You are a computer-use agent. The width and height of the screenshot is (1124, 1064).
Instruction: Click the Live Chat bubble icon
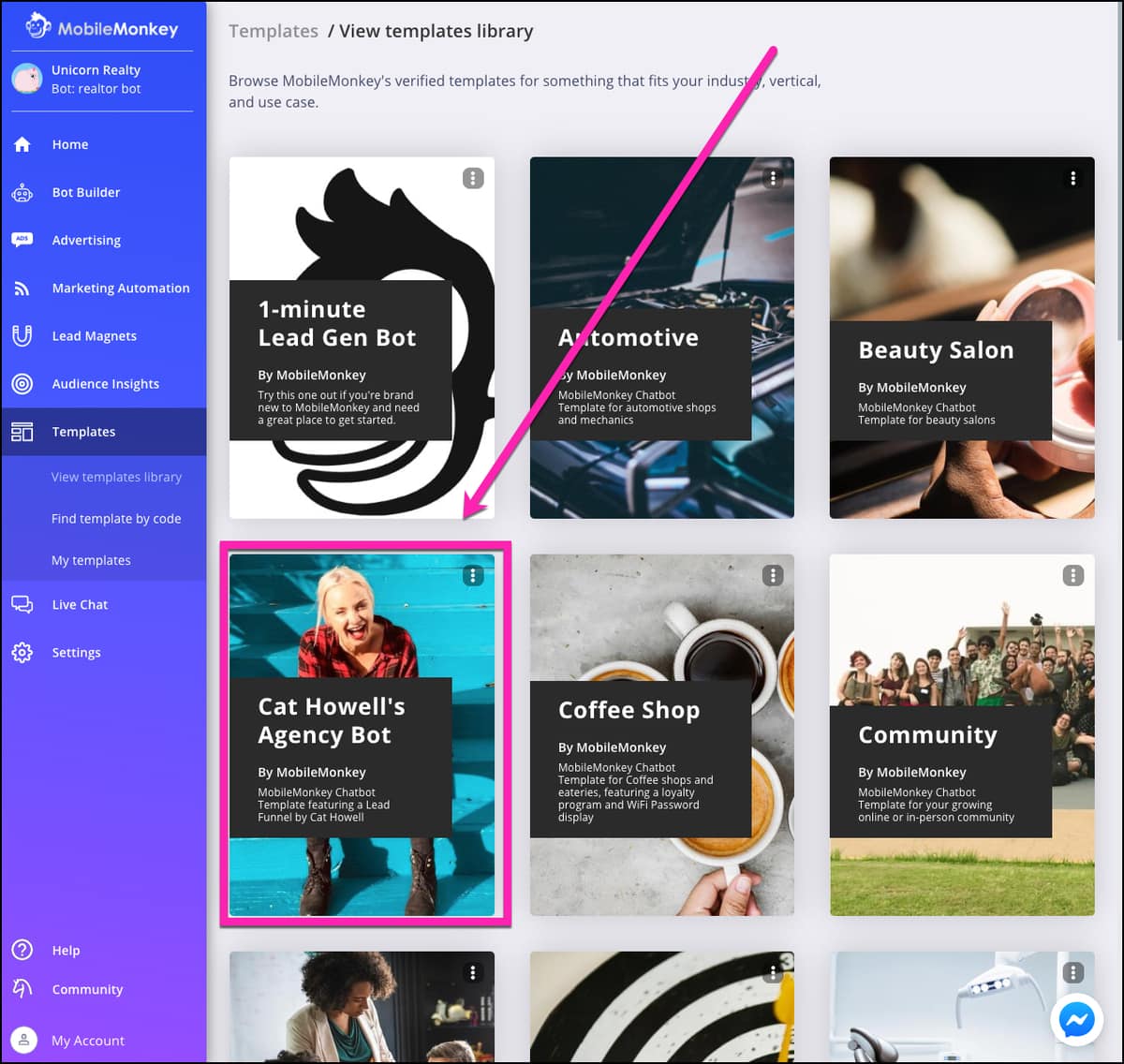click(22, 605)
